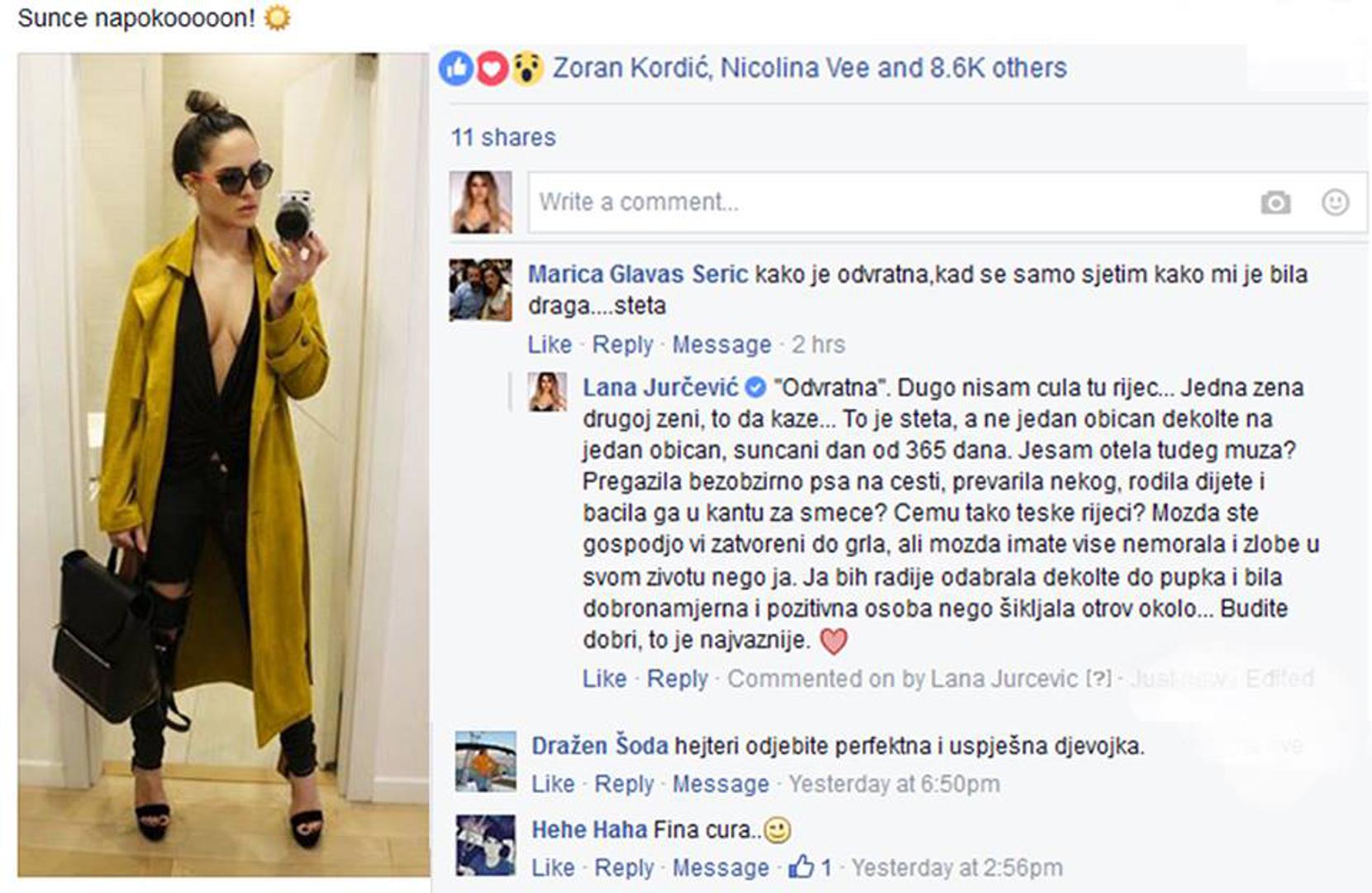Open the emoji picker in comment box
Viewport: 1372px width, 893px height.
coord(1335,203)
